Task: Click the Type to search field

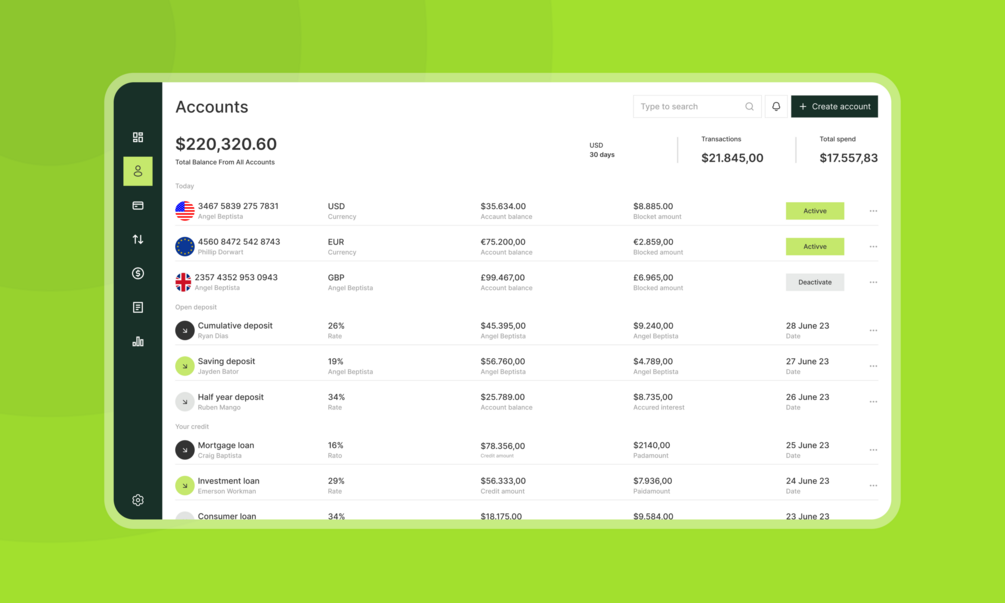Action: click(x=697, y=106)
